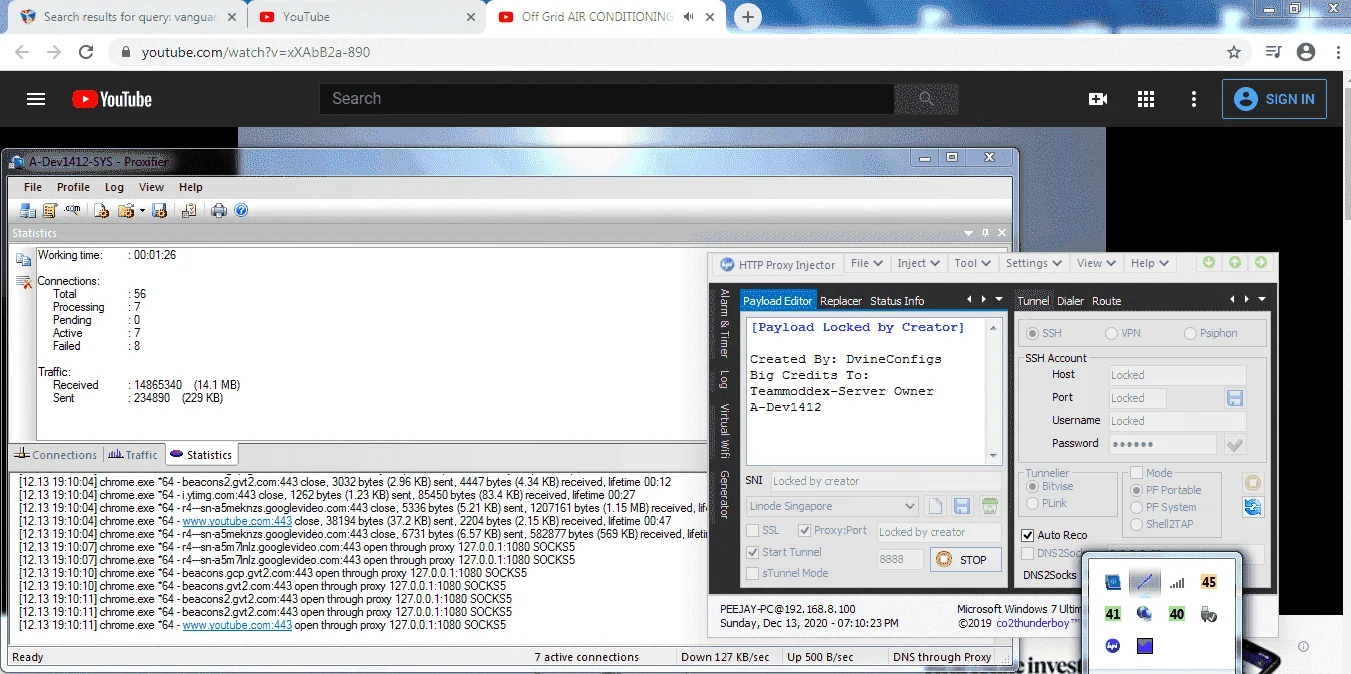This screenshot has width=1351, height=674.
Task: Click the HP tray icon
Action: pos(1113,646)
